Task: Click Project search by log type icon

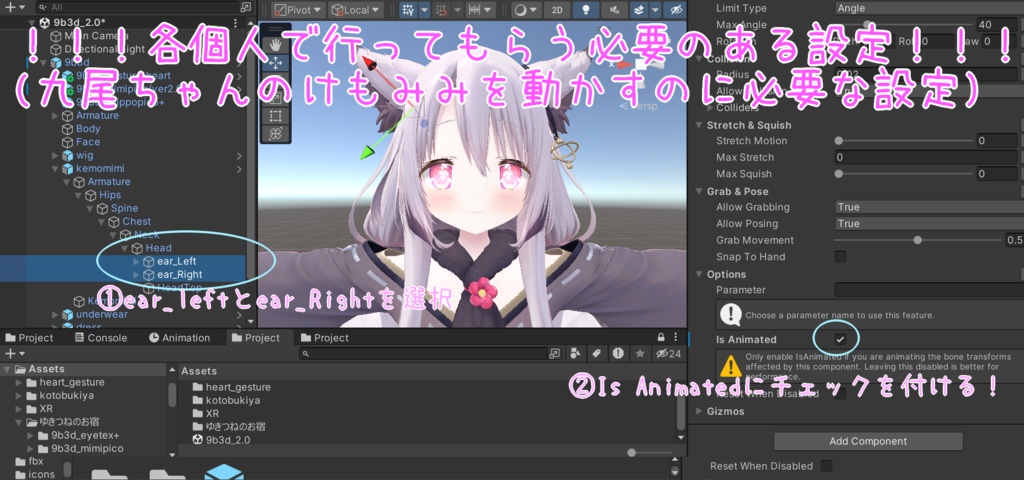Action: coord(618,353)
